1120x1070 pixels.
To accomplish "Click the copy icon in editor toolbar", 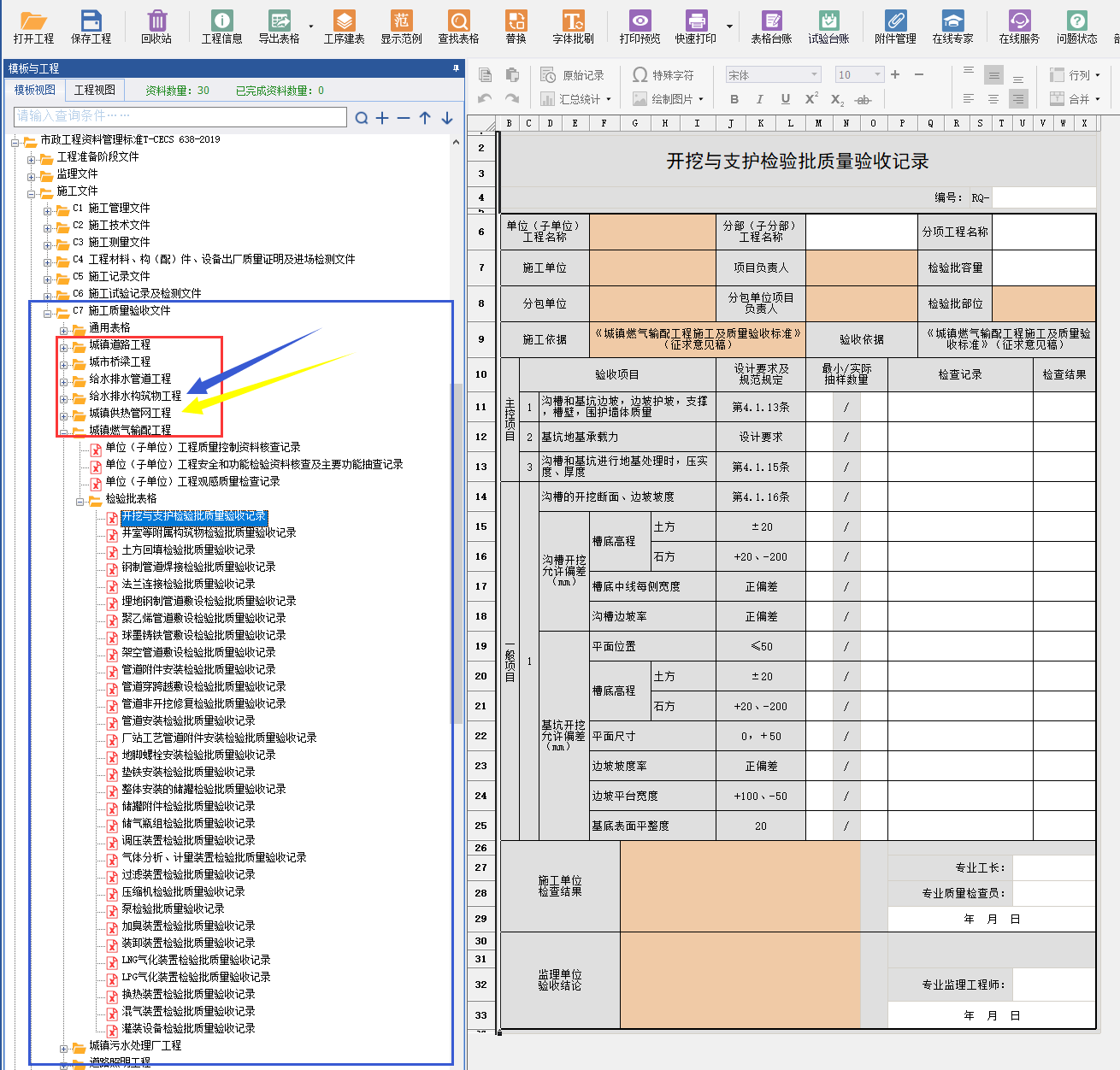I will (x=485, y=75).
